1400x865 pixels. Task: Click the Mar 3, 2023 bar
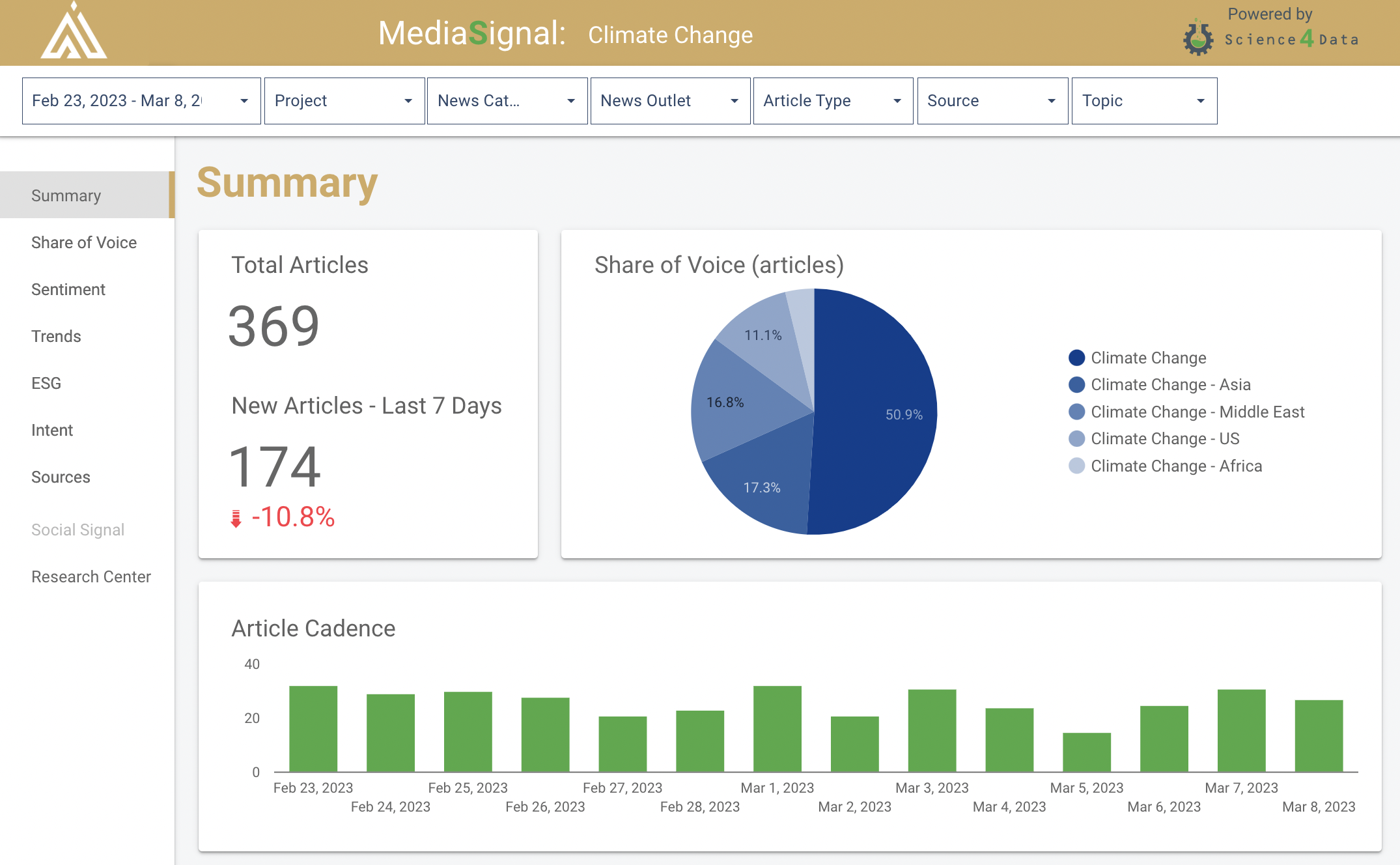pos(932,731)
